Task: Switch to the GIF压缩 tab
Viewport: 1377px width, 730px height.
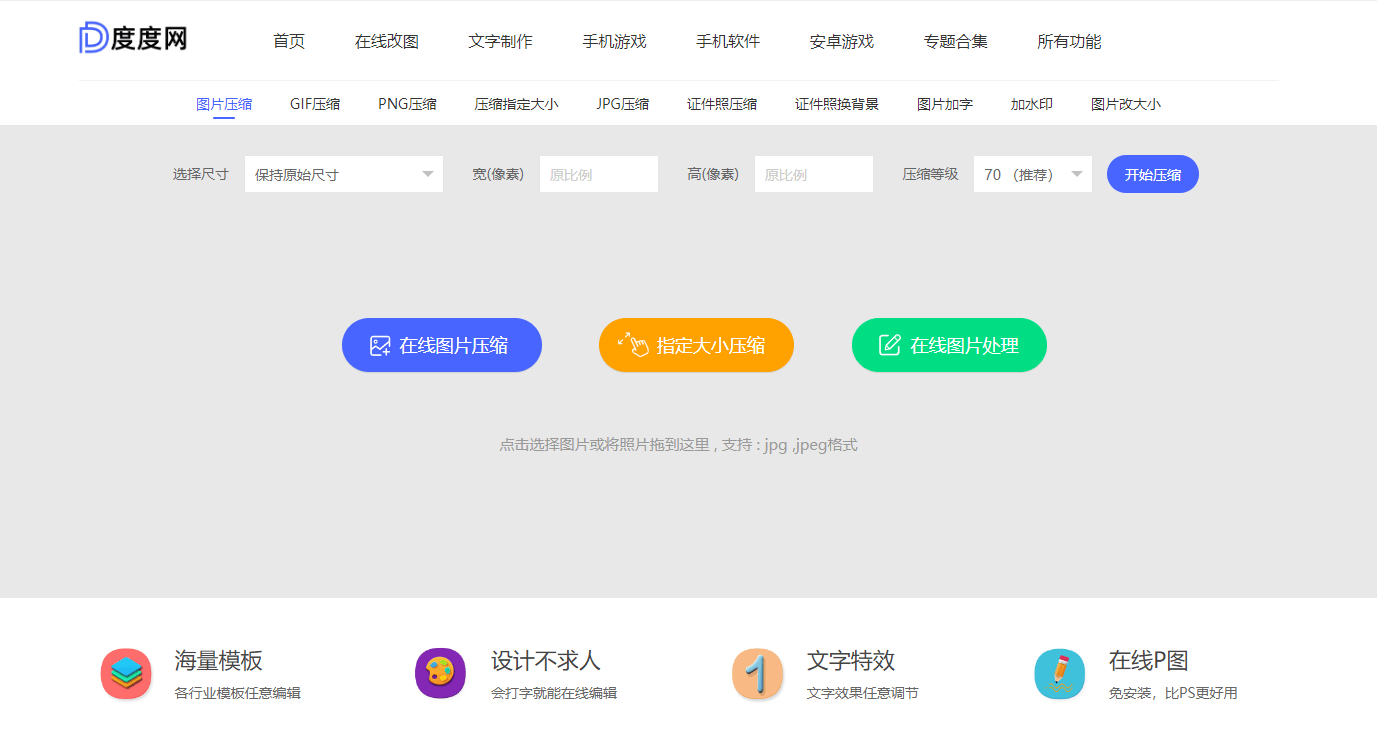Action: tap(314, 103)
